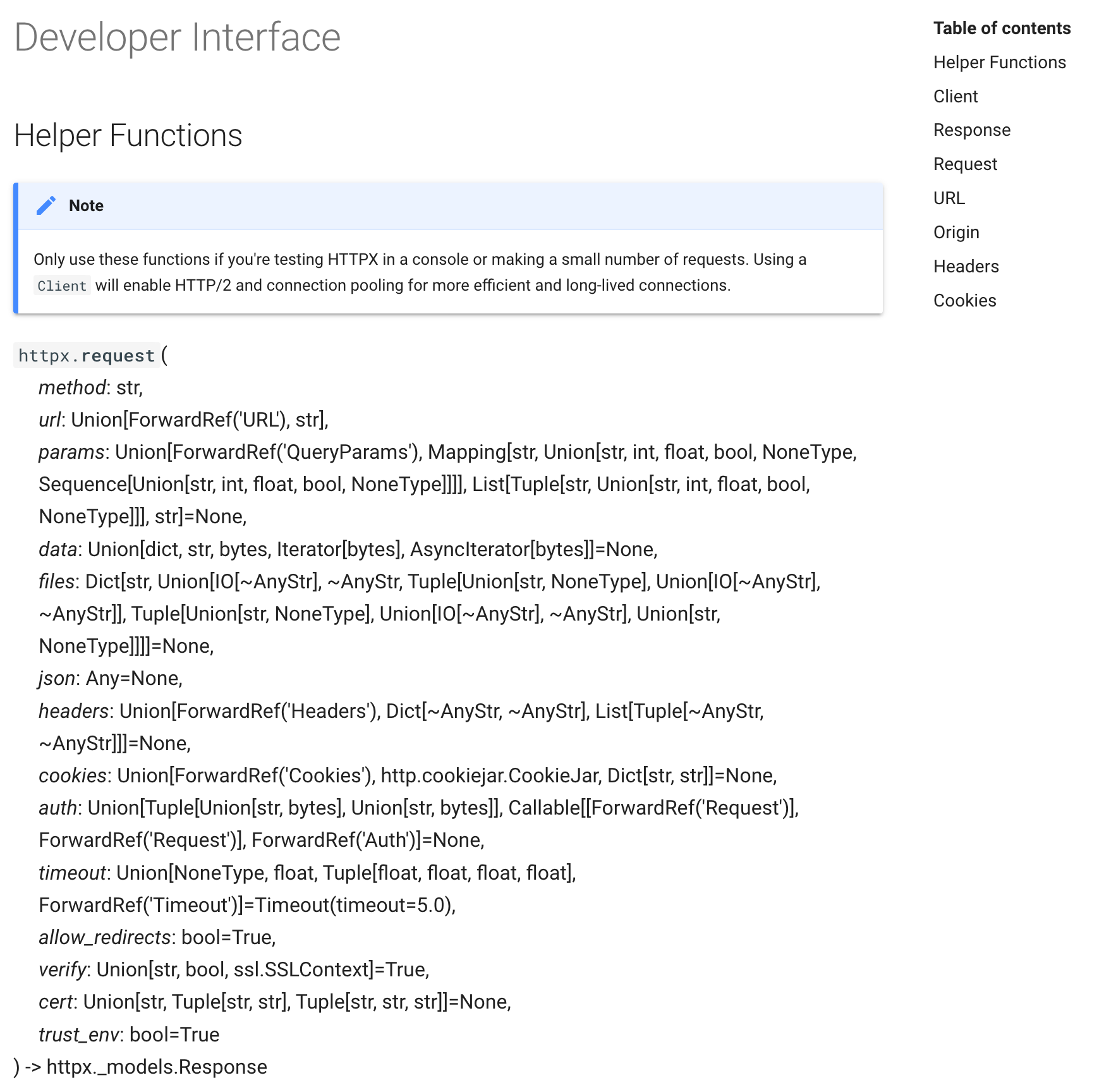Click the 'files' parameter name

point(57,581)
